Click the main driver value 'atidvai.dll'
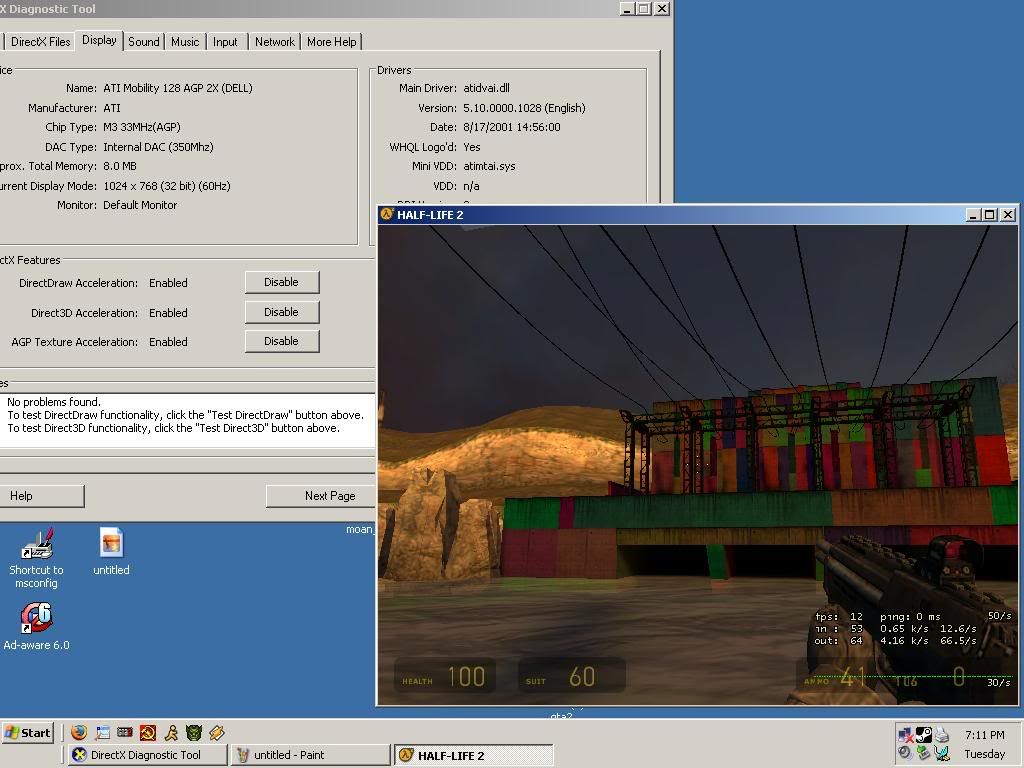 point(486,88)
